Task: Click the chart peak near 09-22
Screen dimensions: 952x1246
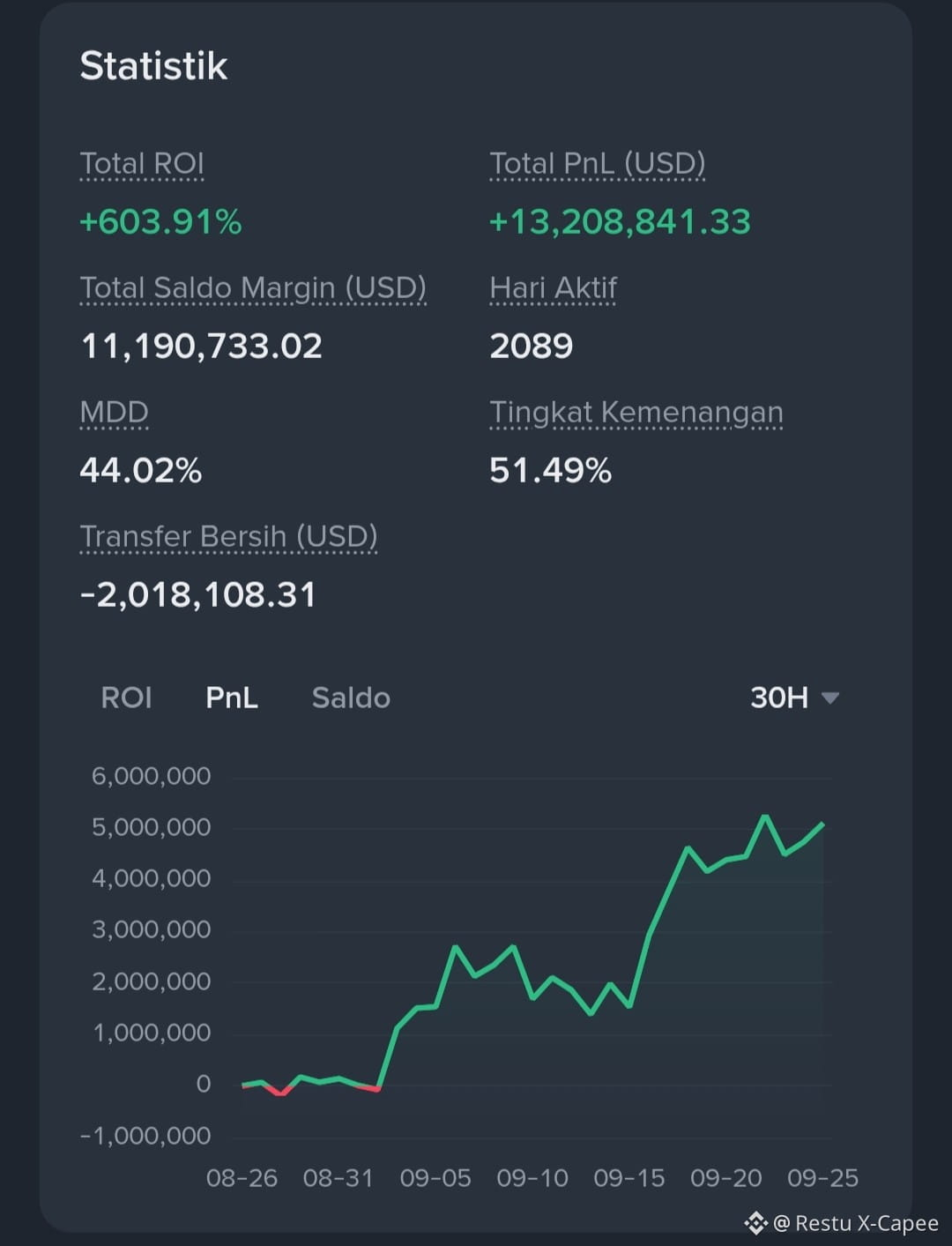Action: coord(765,817)
